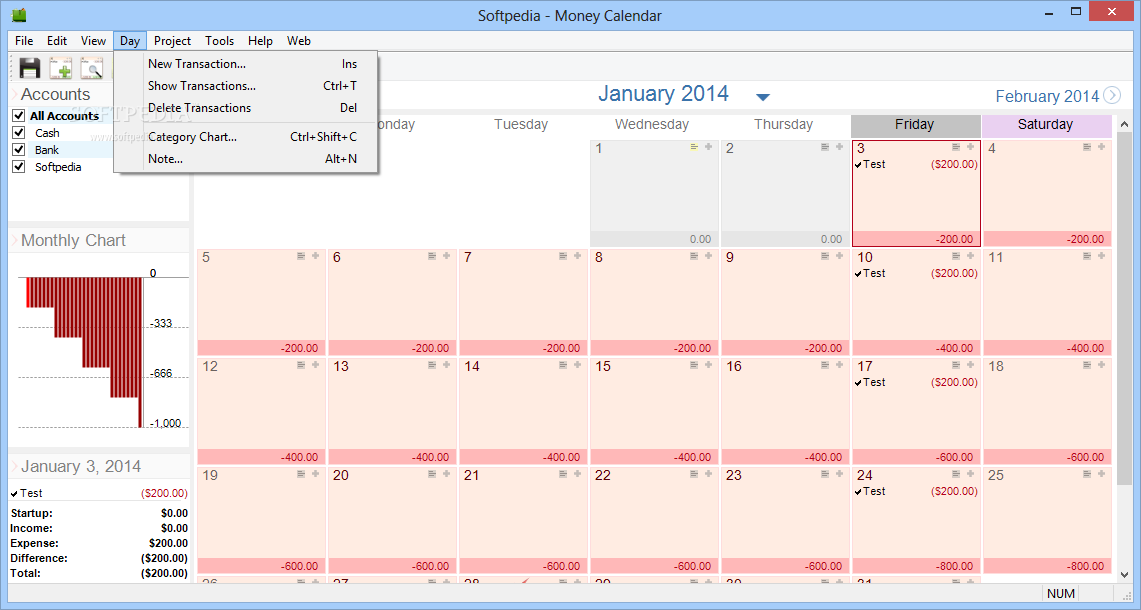Uncheck the Softpedia account checkbox
The image size is (1141, 610).
[x=19, y=167]
